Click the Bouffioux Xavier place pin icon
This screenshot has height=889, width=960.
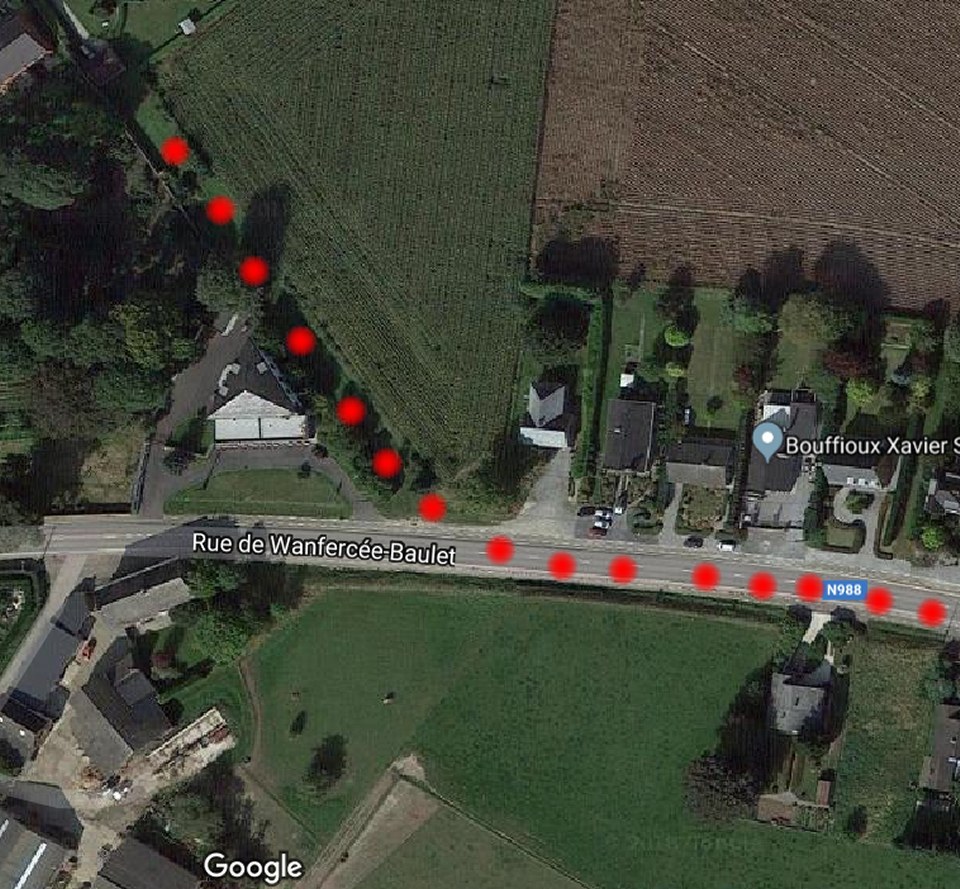[x=767, y=444]
